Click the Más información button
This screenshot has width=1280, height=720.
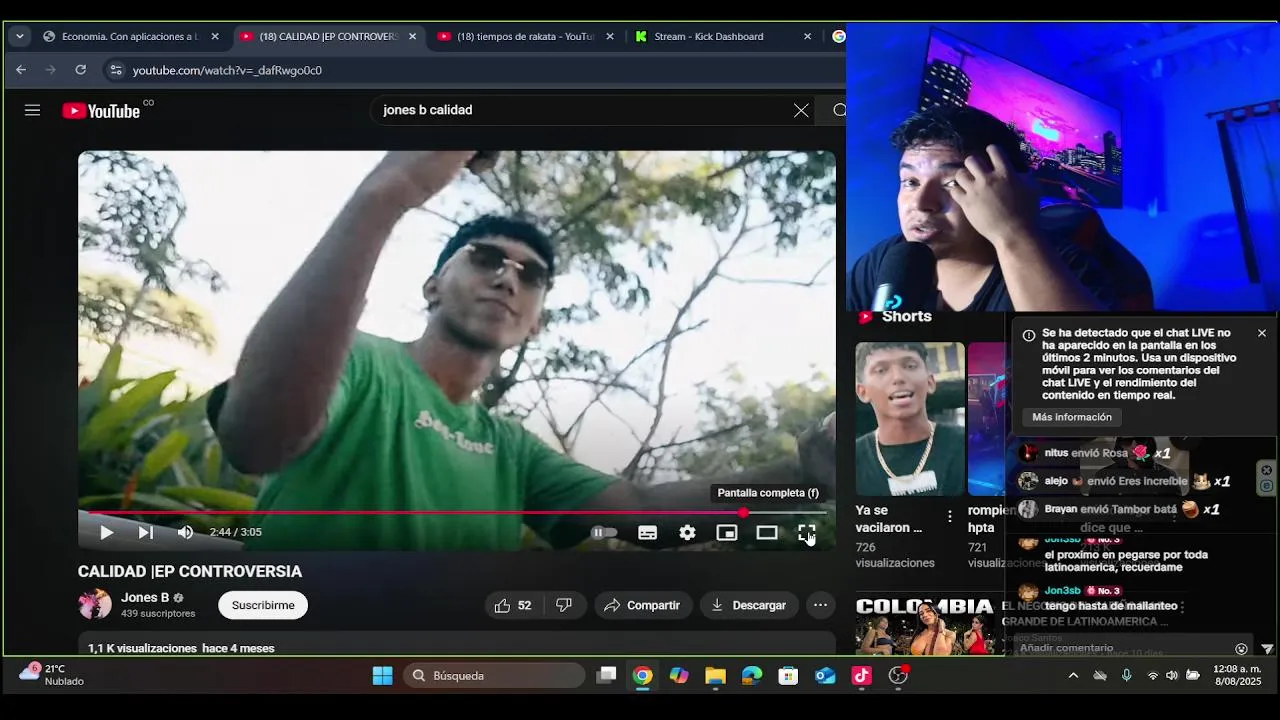coord(1072,417)
